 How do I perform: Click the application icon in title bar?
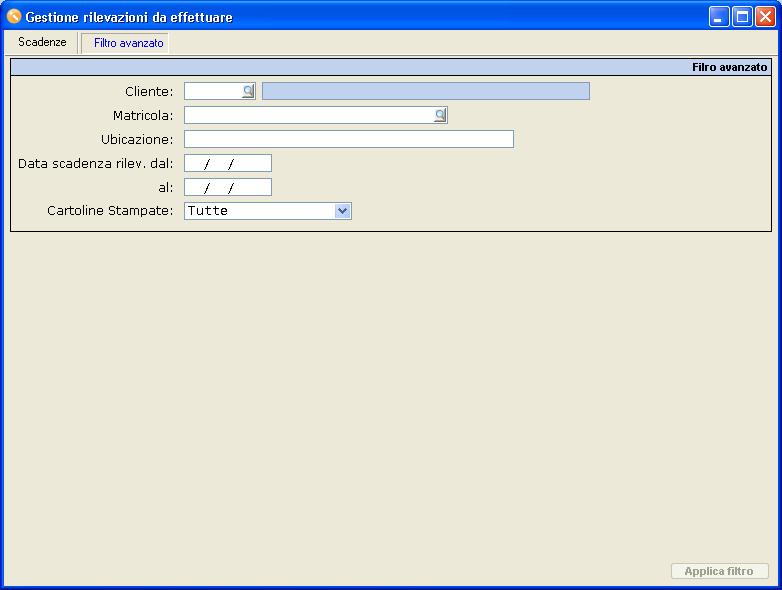pos(13,16)
